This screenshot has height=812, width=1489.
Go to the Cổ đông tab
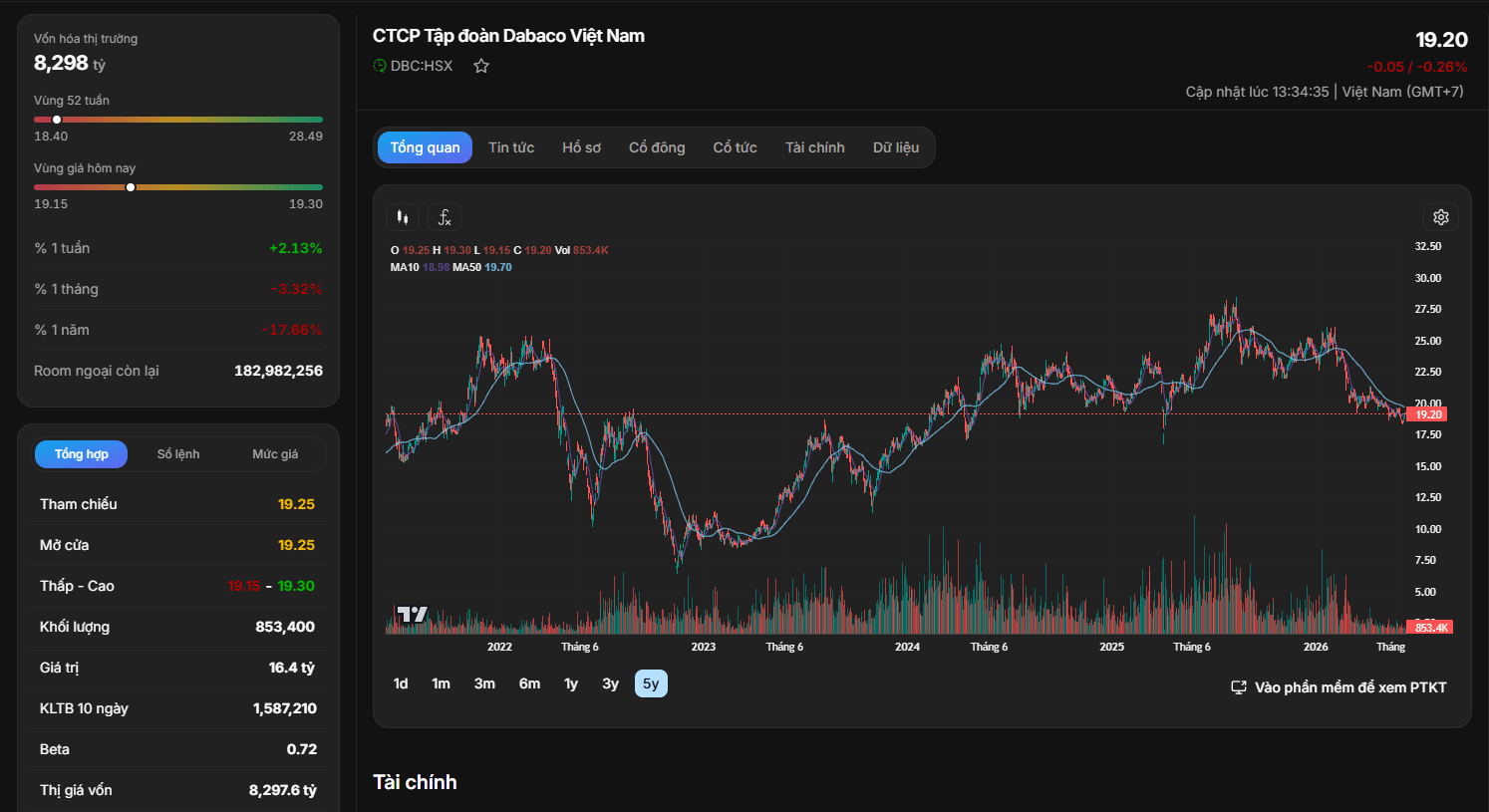[x=657, y=147]
